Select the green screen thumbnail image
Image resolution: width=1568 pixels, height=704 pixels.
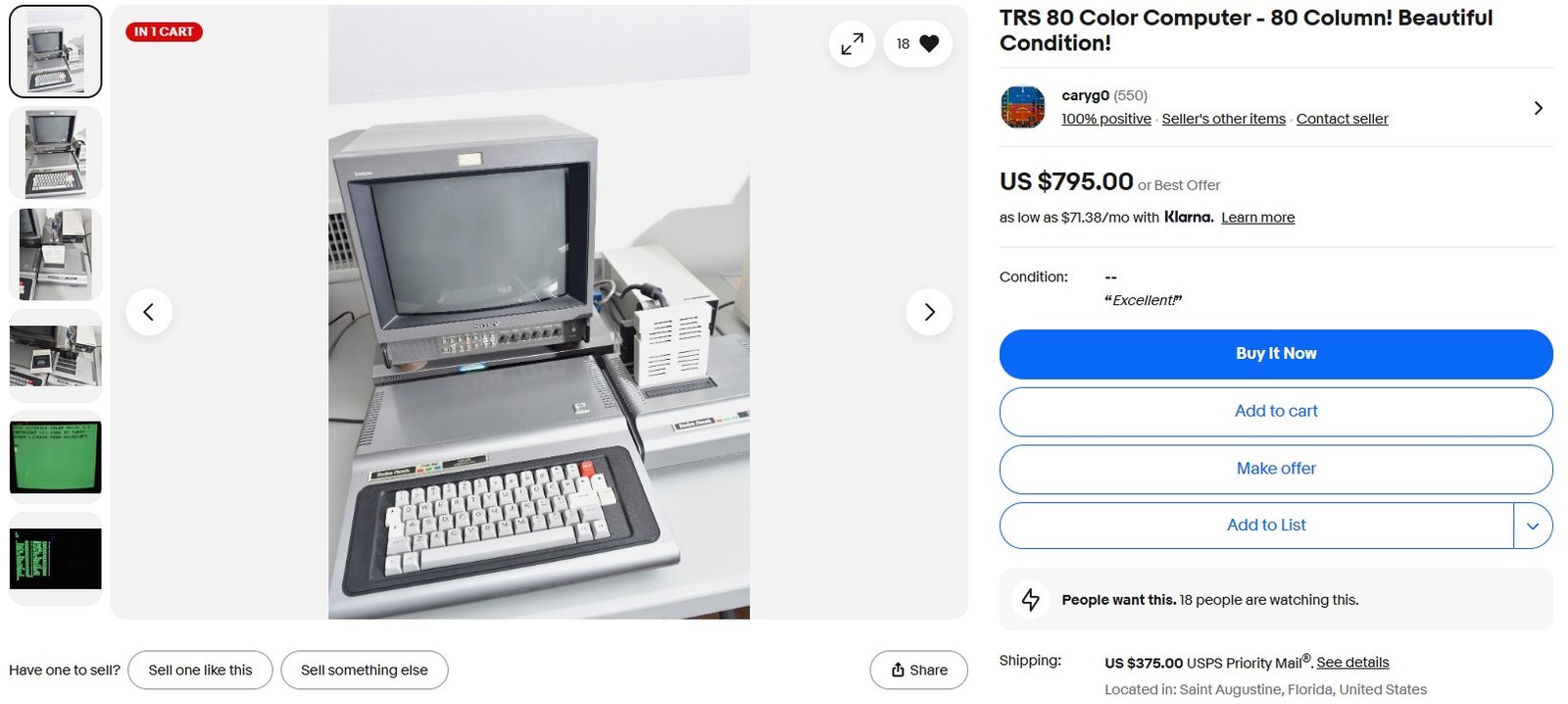pyautogui.click(x=56, y=458)
